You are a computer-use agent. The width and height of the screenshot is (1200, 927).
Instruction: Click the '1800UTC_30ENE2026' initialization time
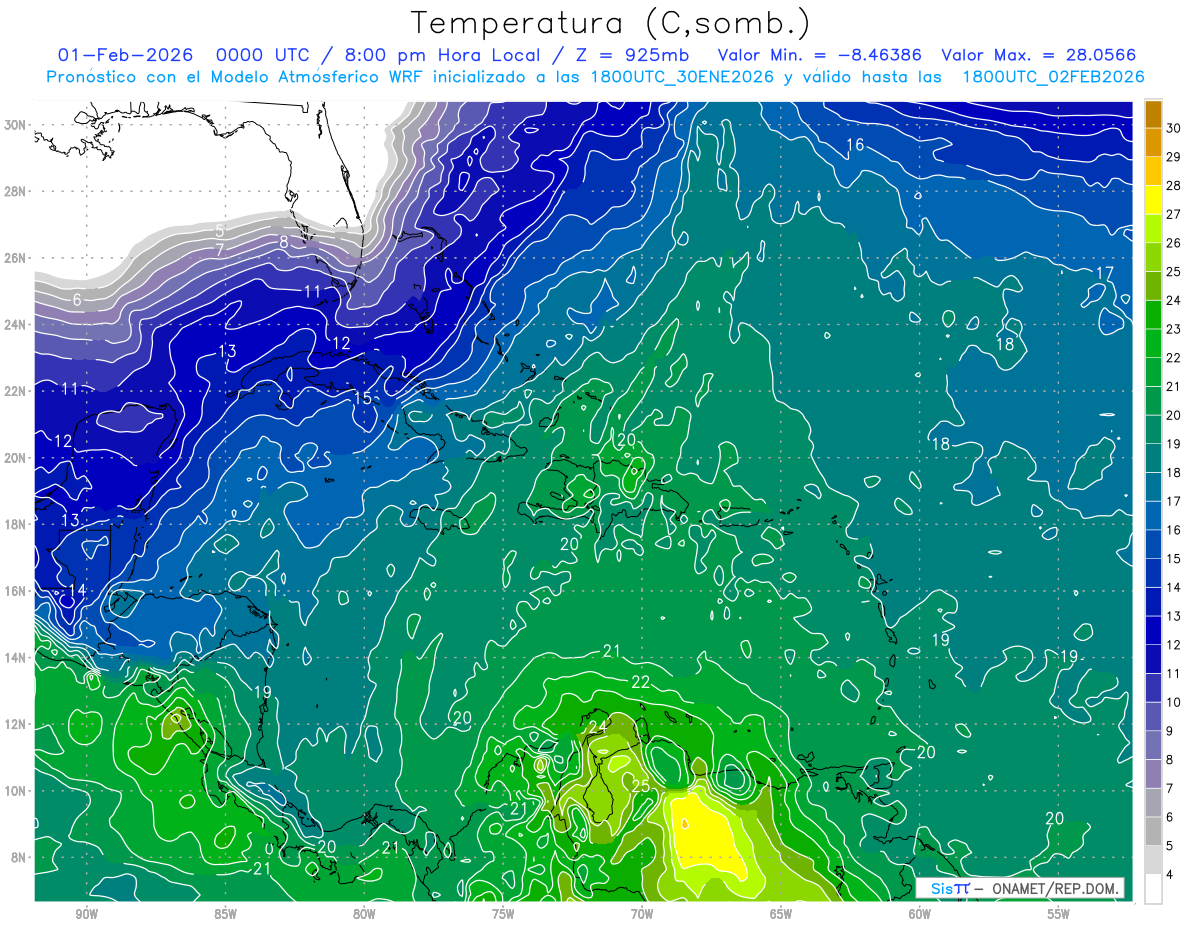pyautogui.click(x=681, y=77)
